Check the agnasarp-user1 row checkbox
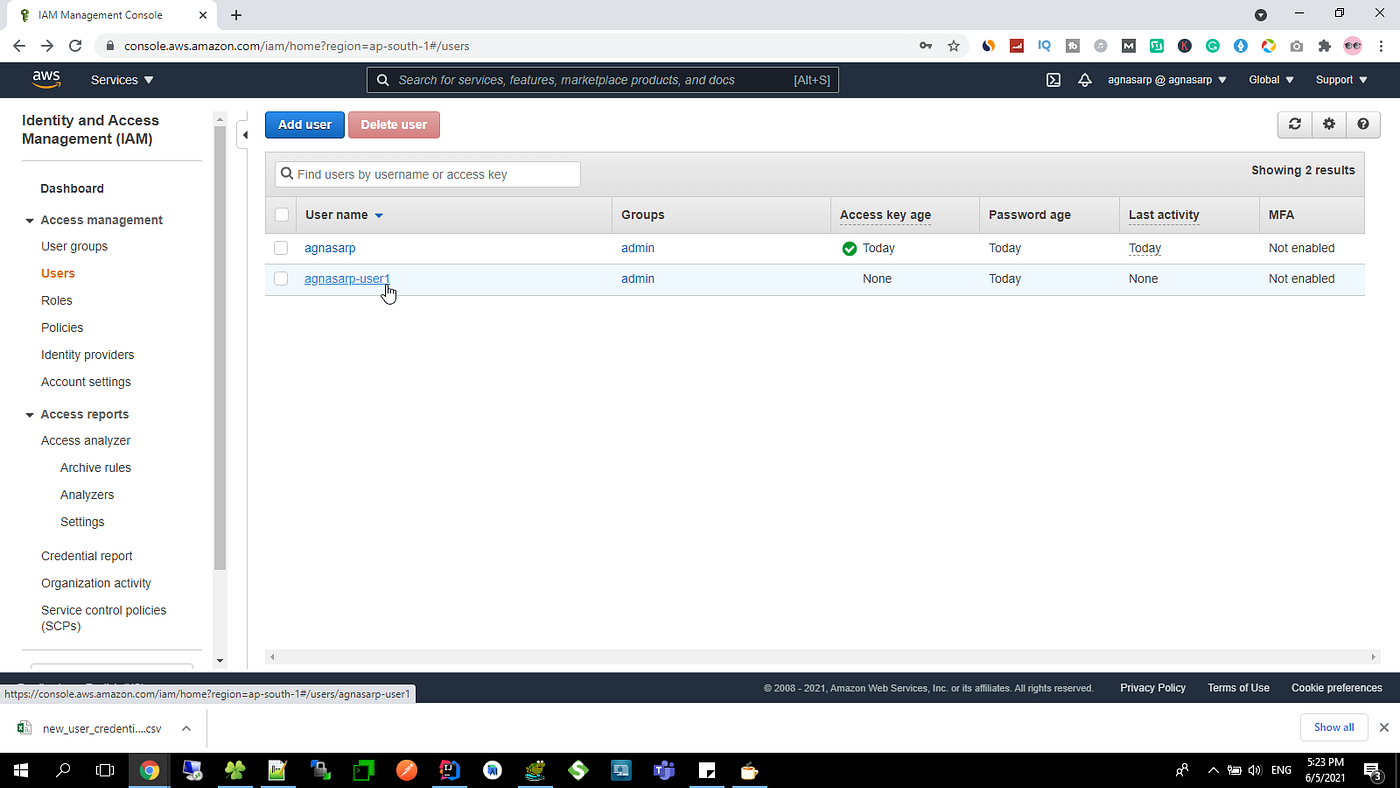 [x=281, y=279]
